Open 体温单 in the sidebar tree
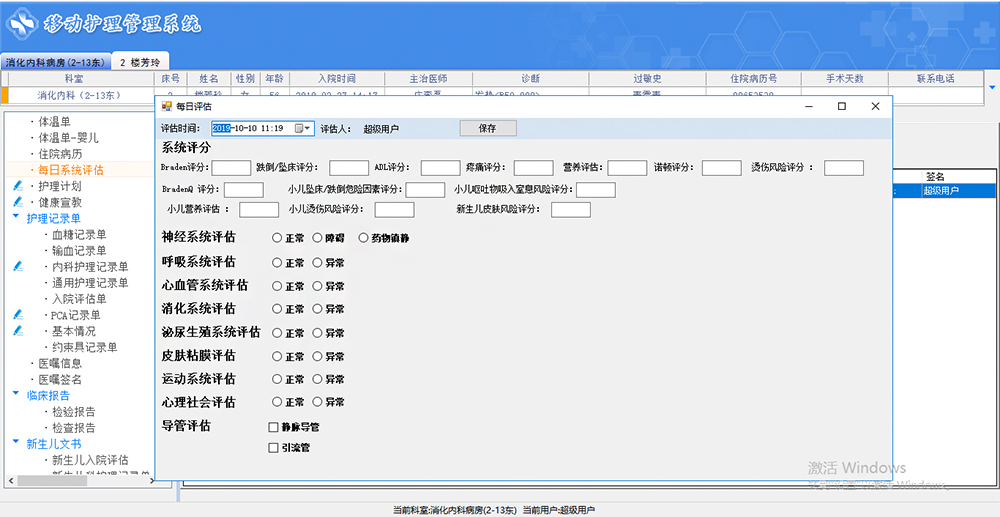The width and height of the screenshot is (1000, 517). point(54,121)
